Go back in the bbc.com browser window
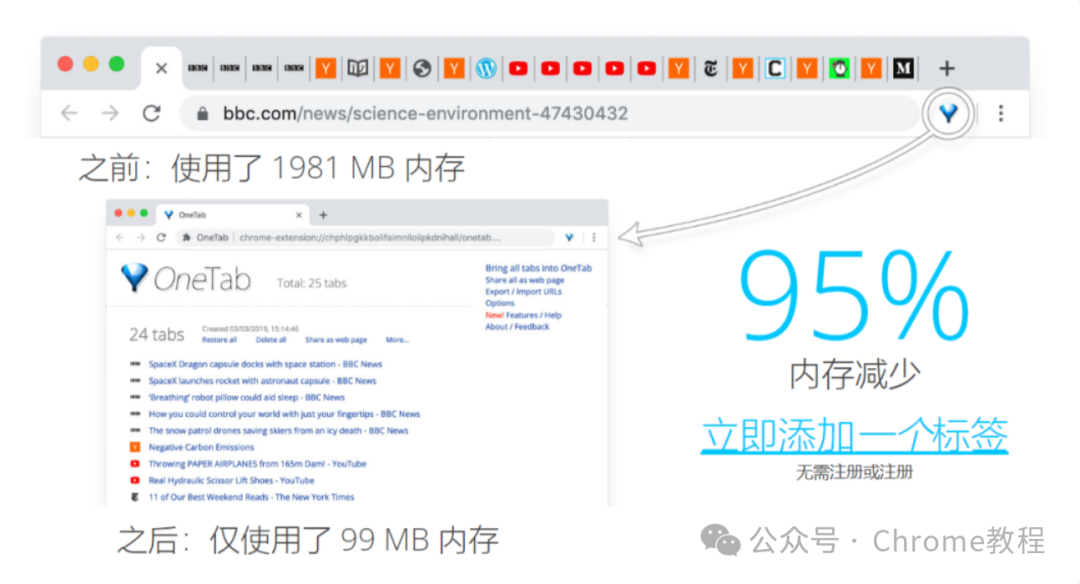Image resolution: width=1080 pixels, height=584 pixels. 69,113
